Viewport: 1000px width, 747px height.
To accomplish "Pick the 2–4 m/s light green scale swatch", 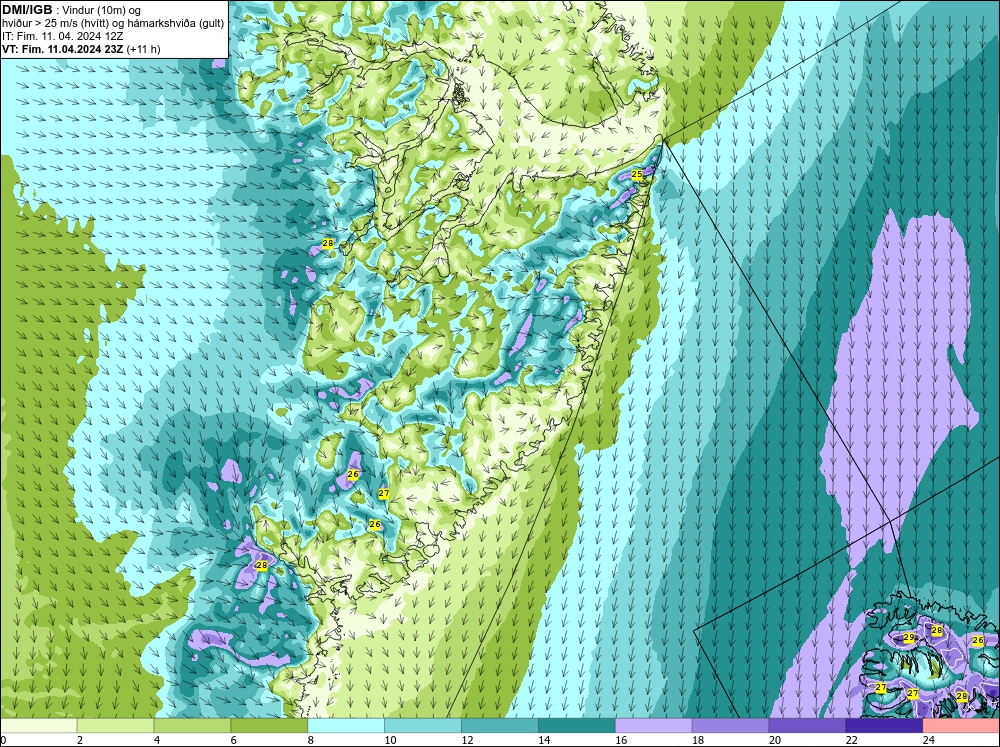I will (115, 726).
